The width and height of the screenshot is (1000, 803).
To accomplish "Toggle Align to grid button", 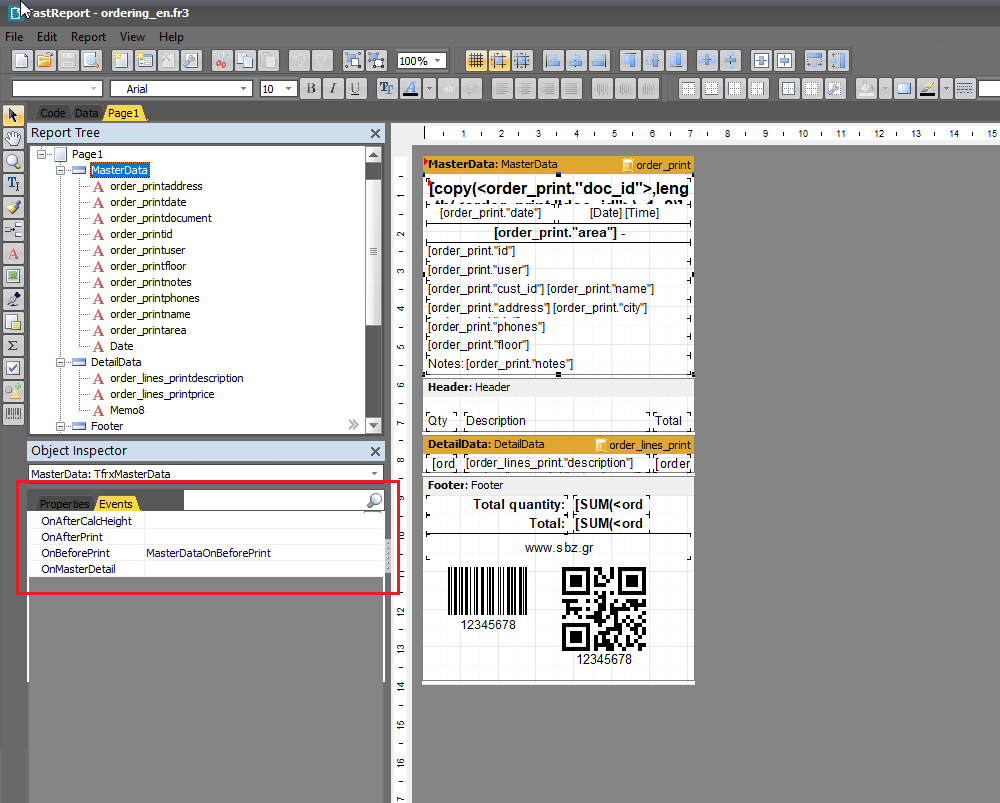I will click(499, 61).
